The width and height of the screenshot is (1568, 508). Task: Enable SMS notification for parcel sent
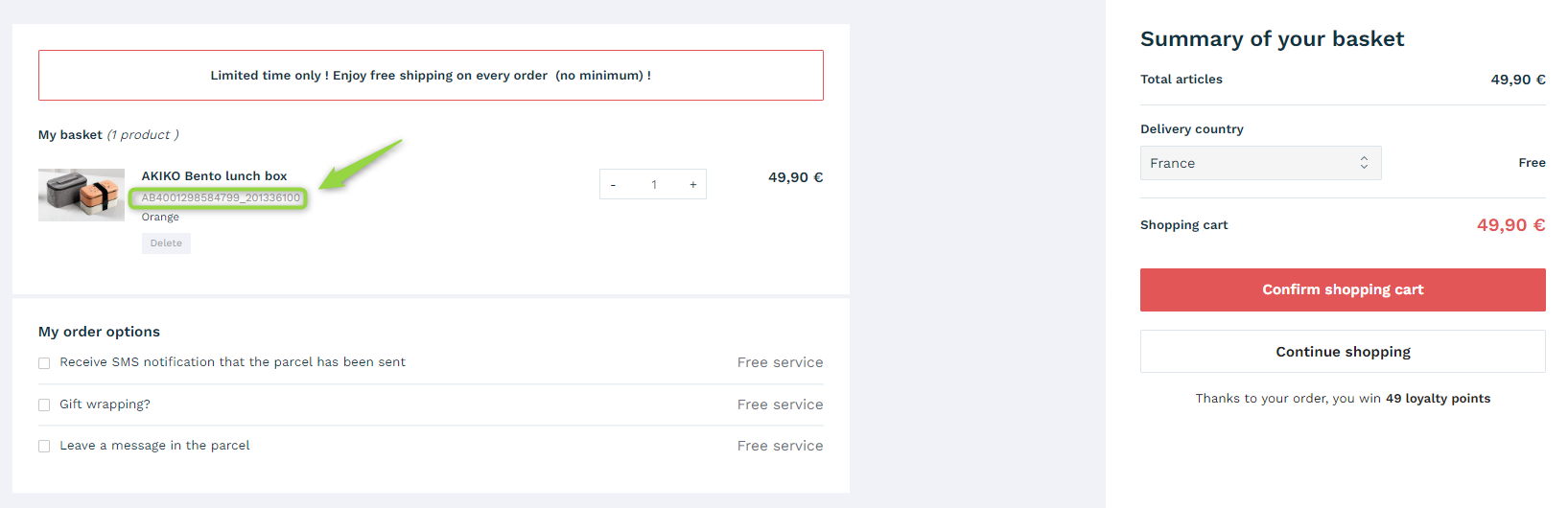[44, 363]
